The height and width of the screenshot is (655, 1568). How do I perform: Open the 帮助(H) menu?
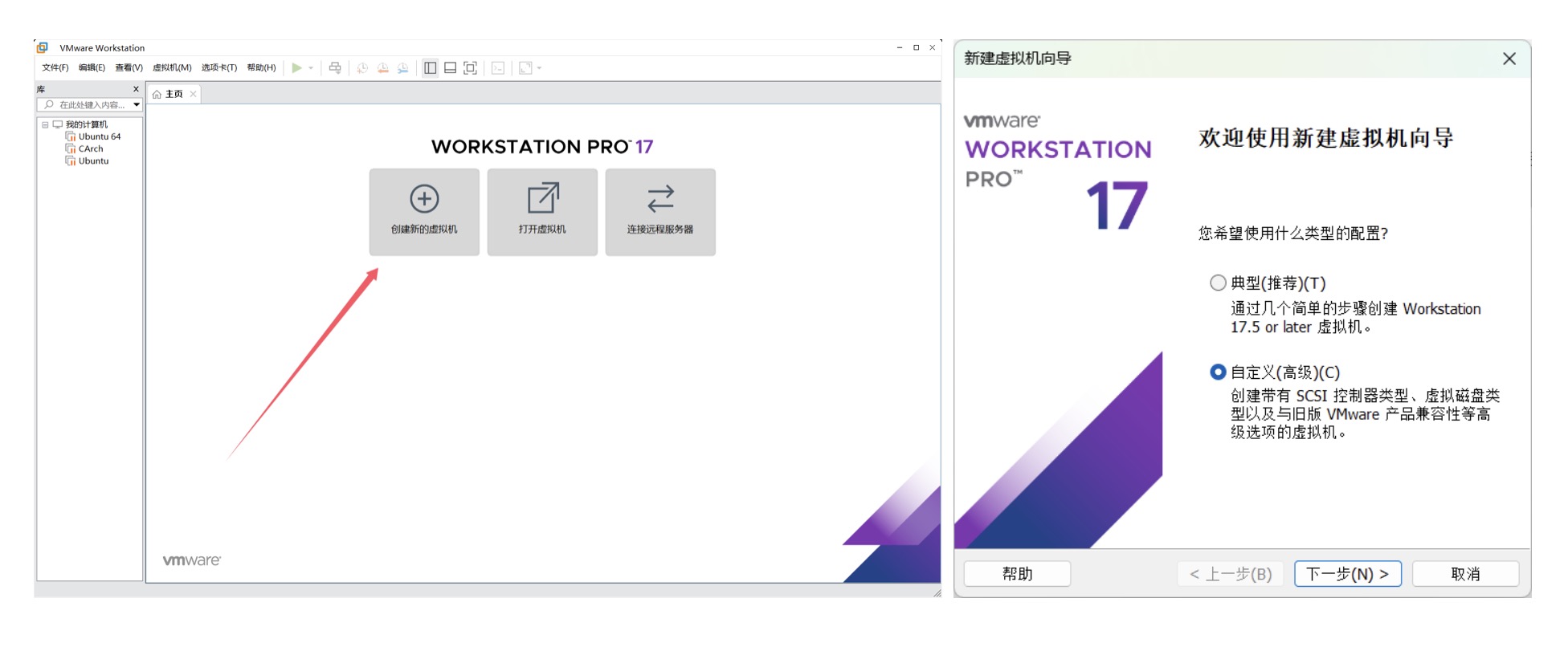[x=261, y=67]
